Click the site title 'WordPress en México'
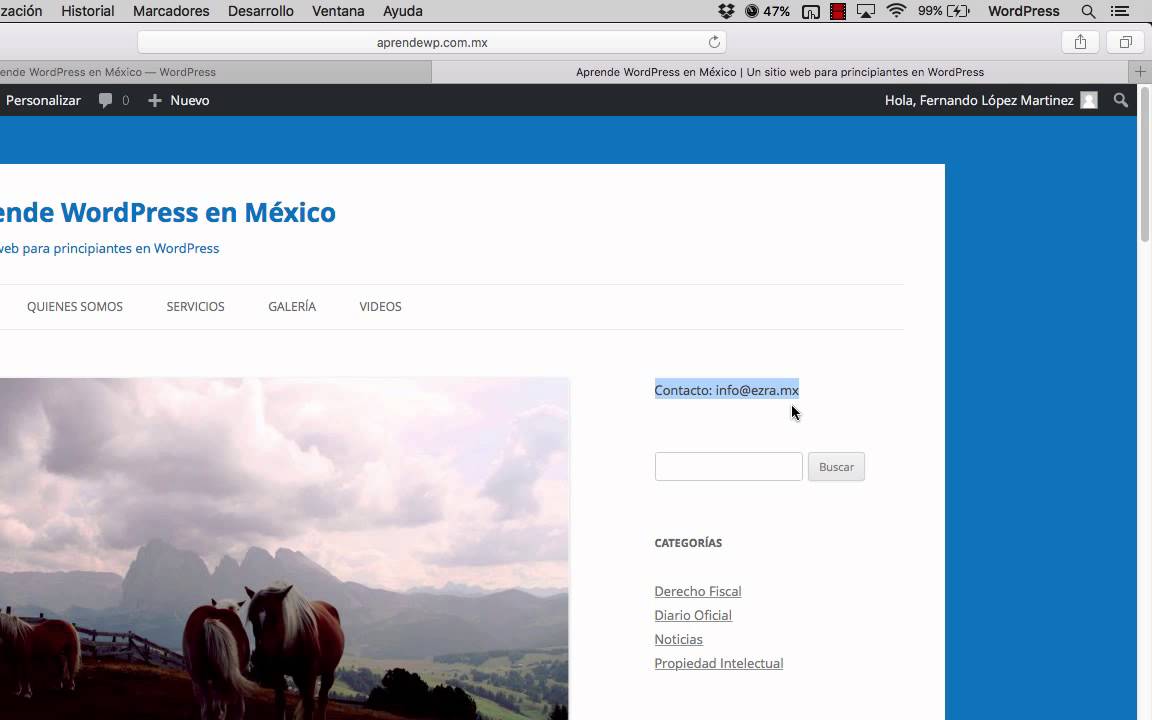The height and width of the screenshot is (720, 1152). (x=198, y=212)
